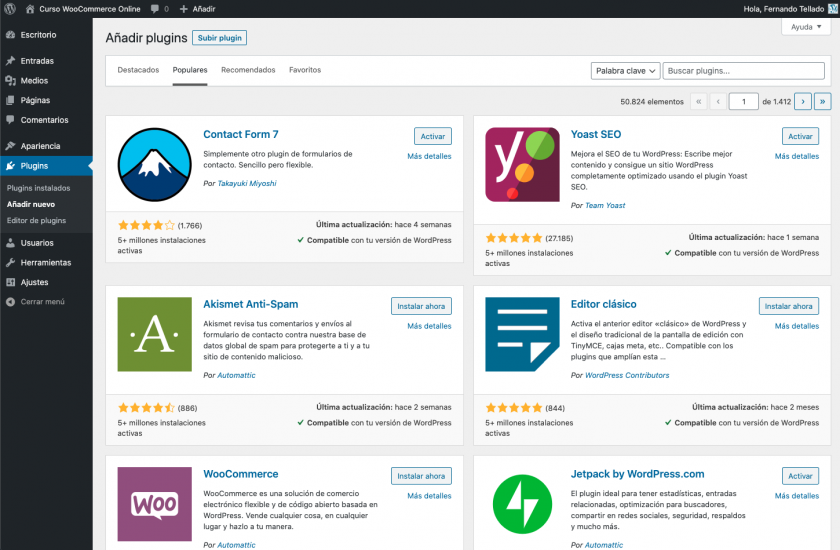Open the Palabra clave search type dropdown
The height and width of the screenshot is (550, 840).
click(x=625, y=71)
